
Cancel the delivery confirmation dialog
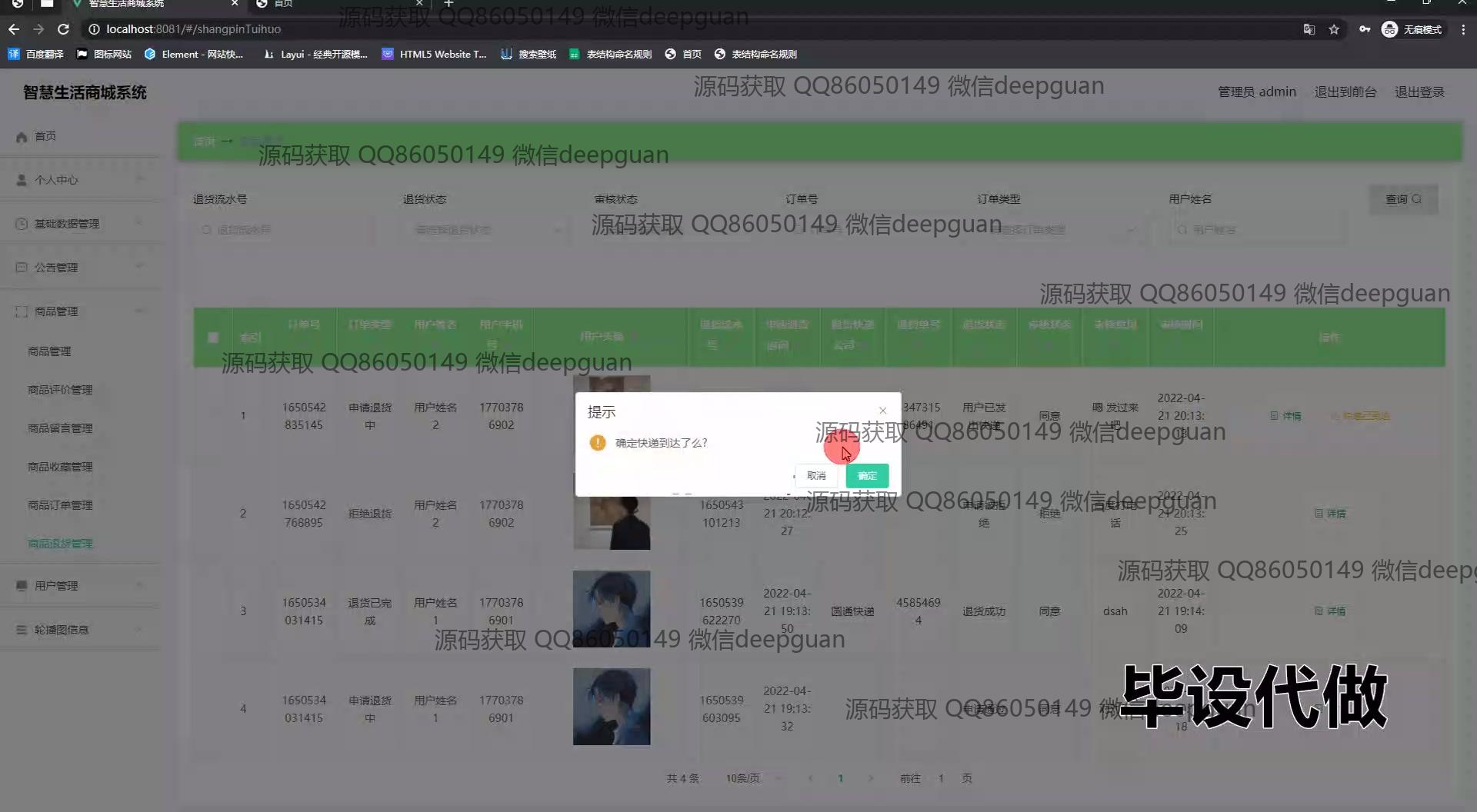tap(815, 475)
